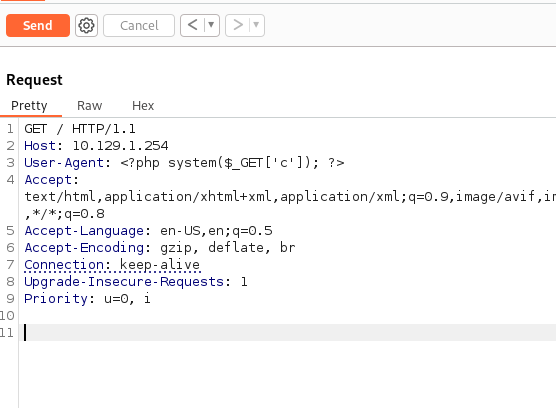Screen dimensions: 556x408
Task: Click the */*;q=0.8 continuation line
Action: (64, 214)
